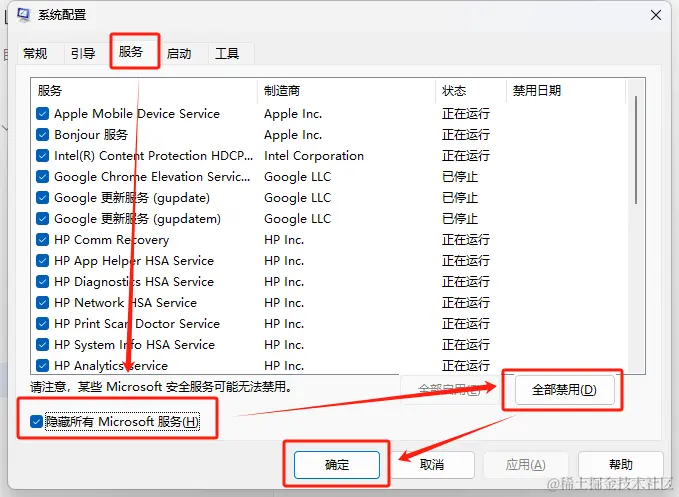Click the 系统配置 title bar icon
Image resolution: width=679 pixels, height=497 pixels.
click(24, 14)
